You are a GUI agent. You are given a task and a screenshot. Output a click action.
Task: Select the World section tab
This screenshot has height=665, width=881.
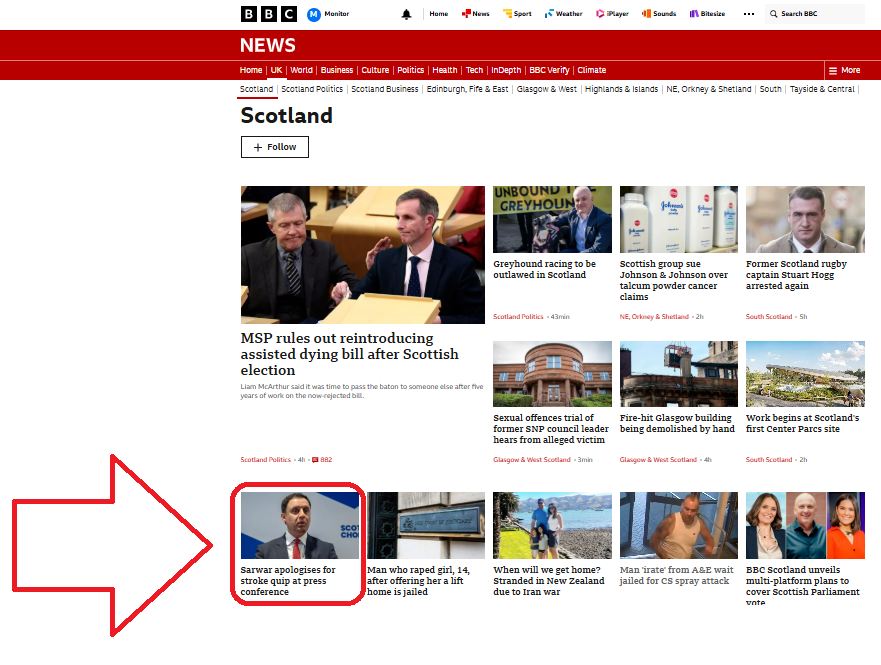pyautogui.click(x=301, y=70)
